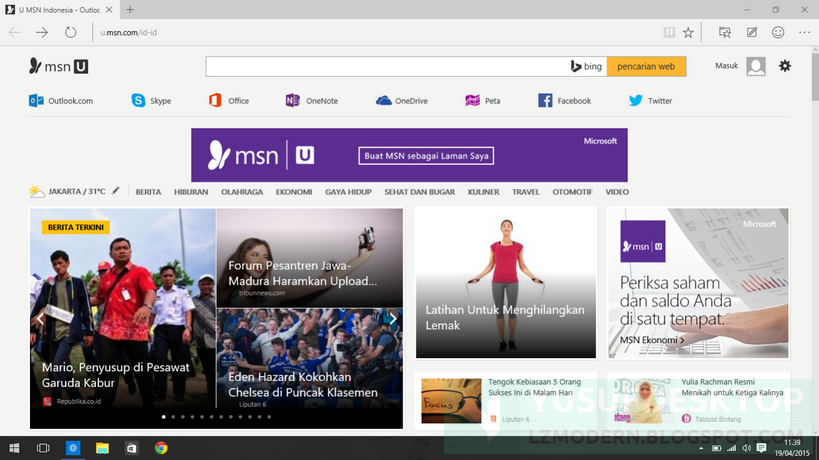Send feedback smiley icon

click(778, 32)
